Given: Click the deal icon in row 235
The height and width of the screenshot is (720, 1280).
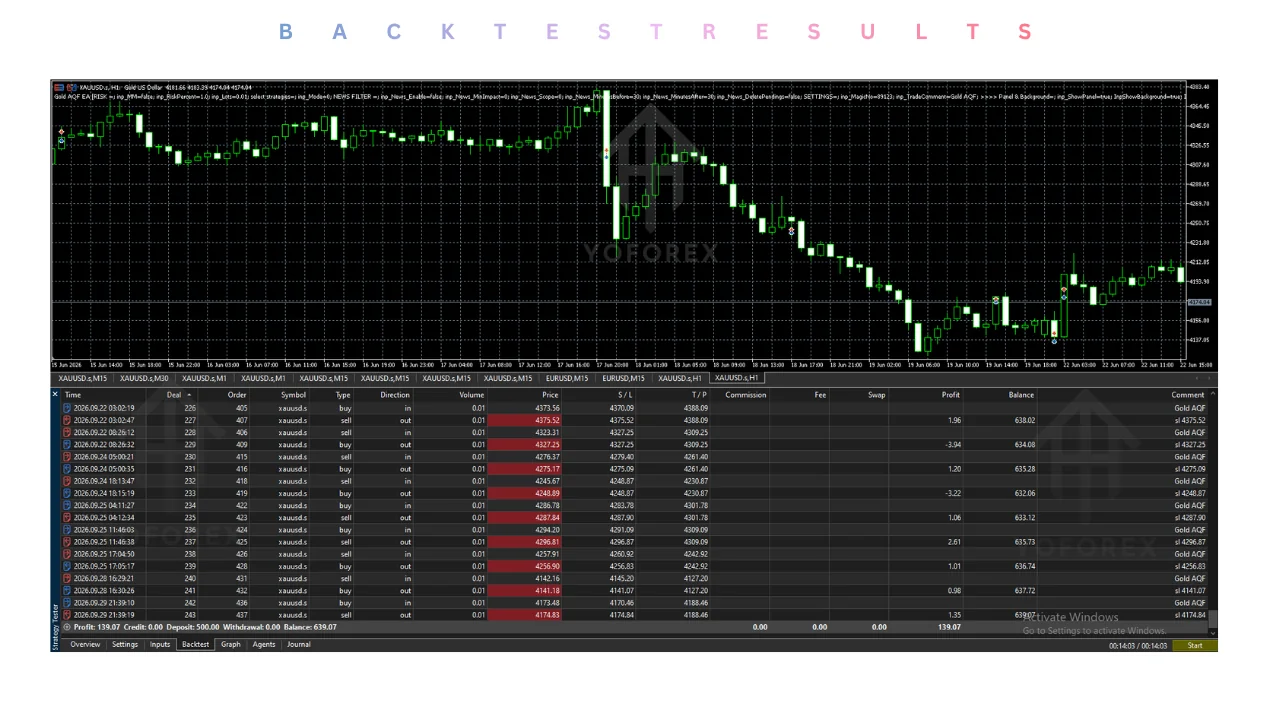Looking at the screenshot, I should point(67,517).
